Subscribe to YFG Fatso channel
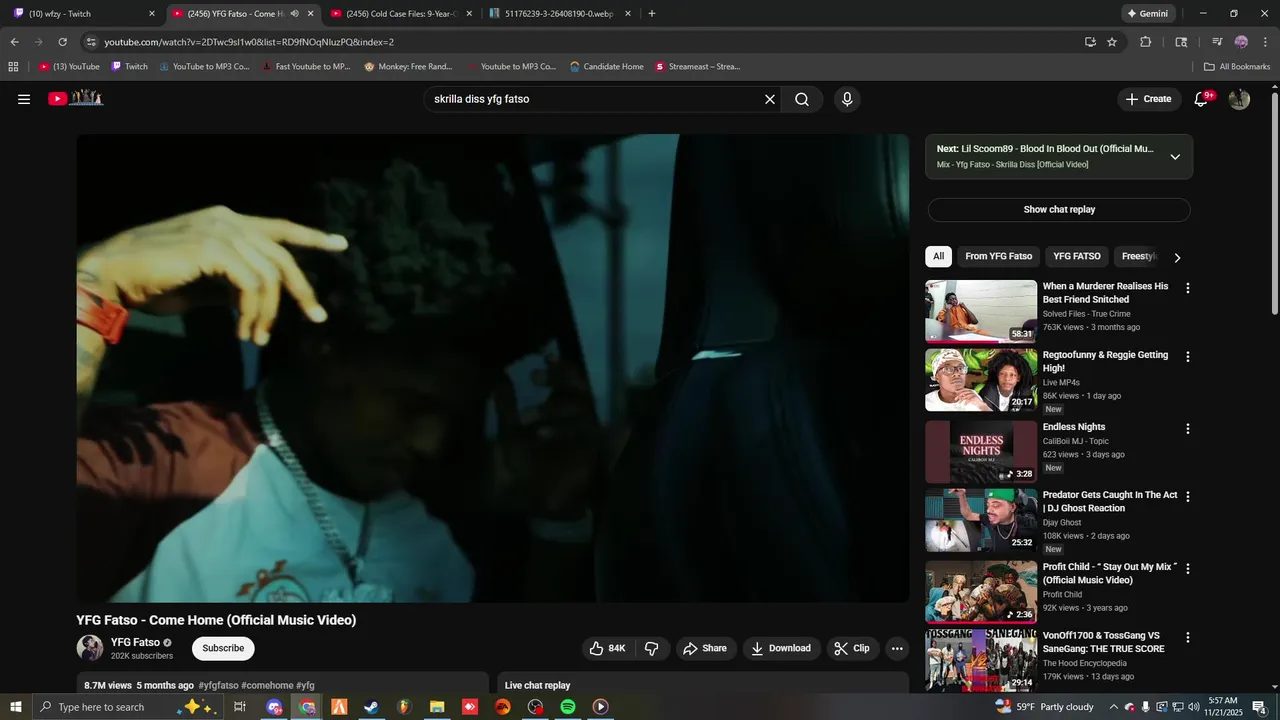Viewport: 1280px width, 720px height. coord(223,648)
